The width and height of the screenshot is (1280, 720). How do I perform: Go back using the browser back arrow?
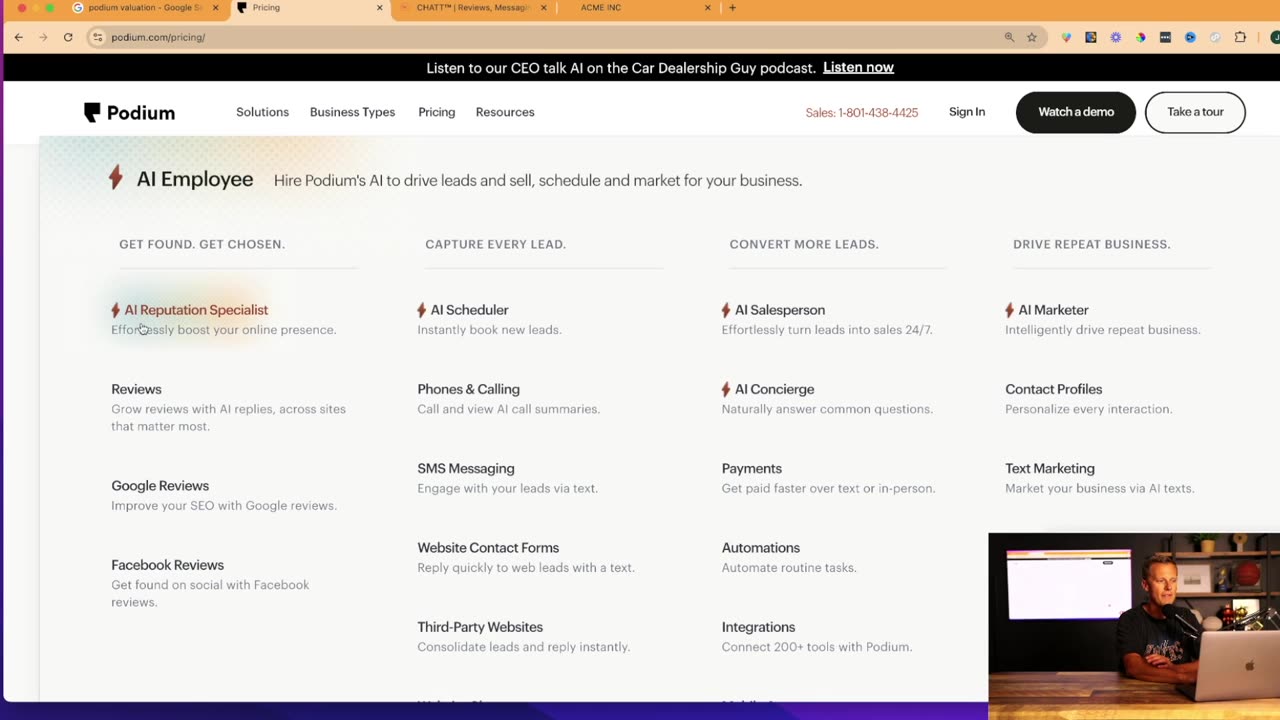[x=18, y=37]
